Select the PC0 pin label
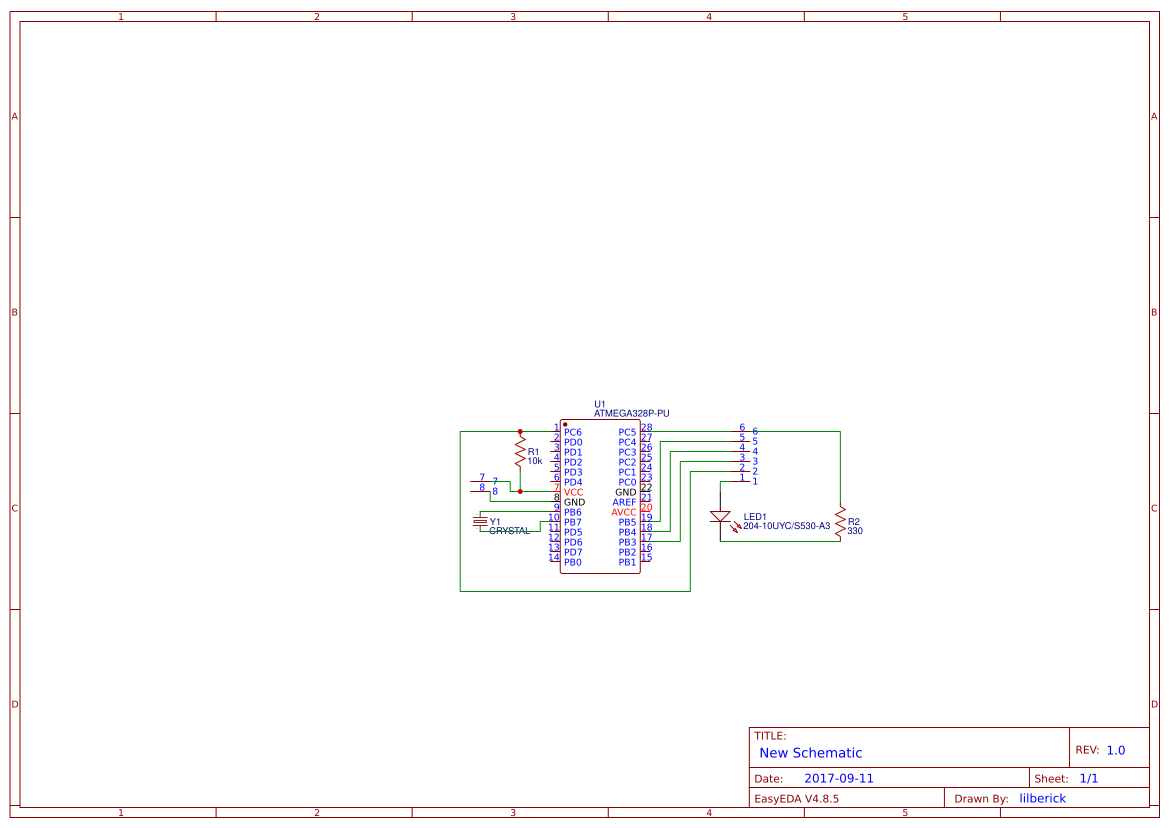 pyautogui.click(x=627, y=482)
